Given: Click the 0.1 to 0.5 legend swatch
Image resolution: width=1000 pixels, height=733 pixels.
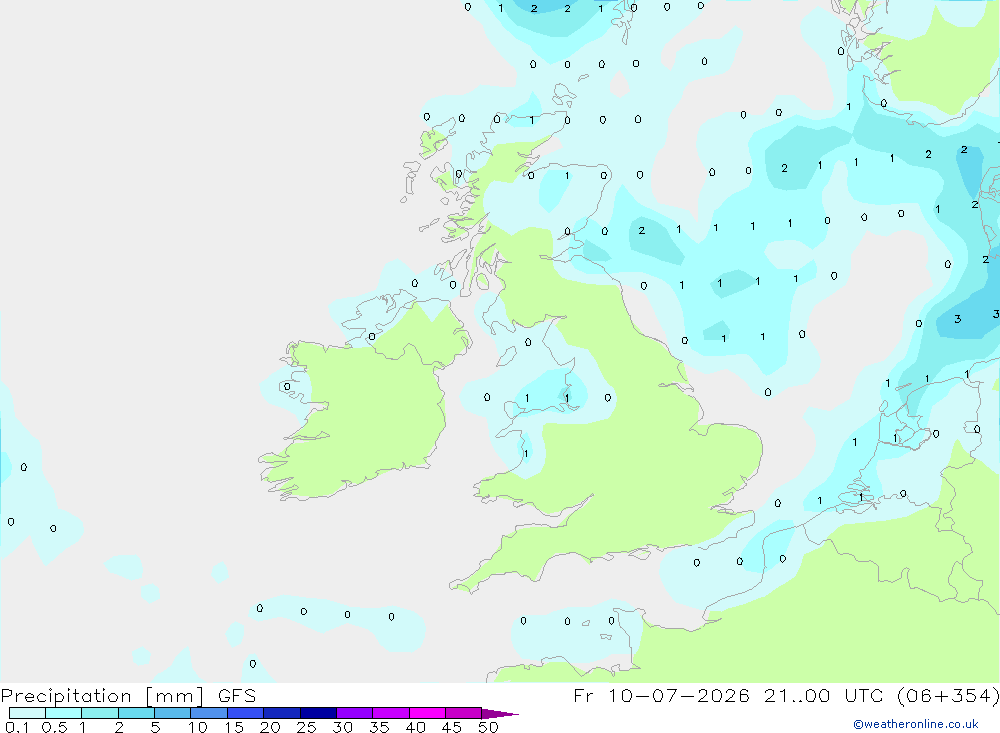Looking at the screenshot, I should click(27, 713).
